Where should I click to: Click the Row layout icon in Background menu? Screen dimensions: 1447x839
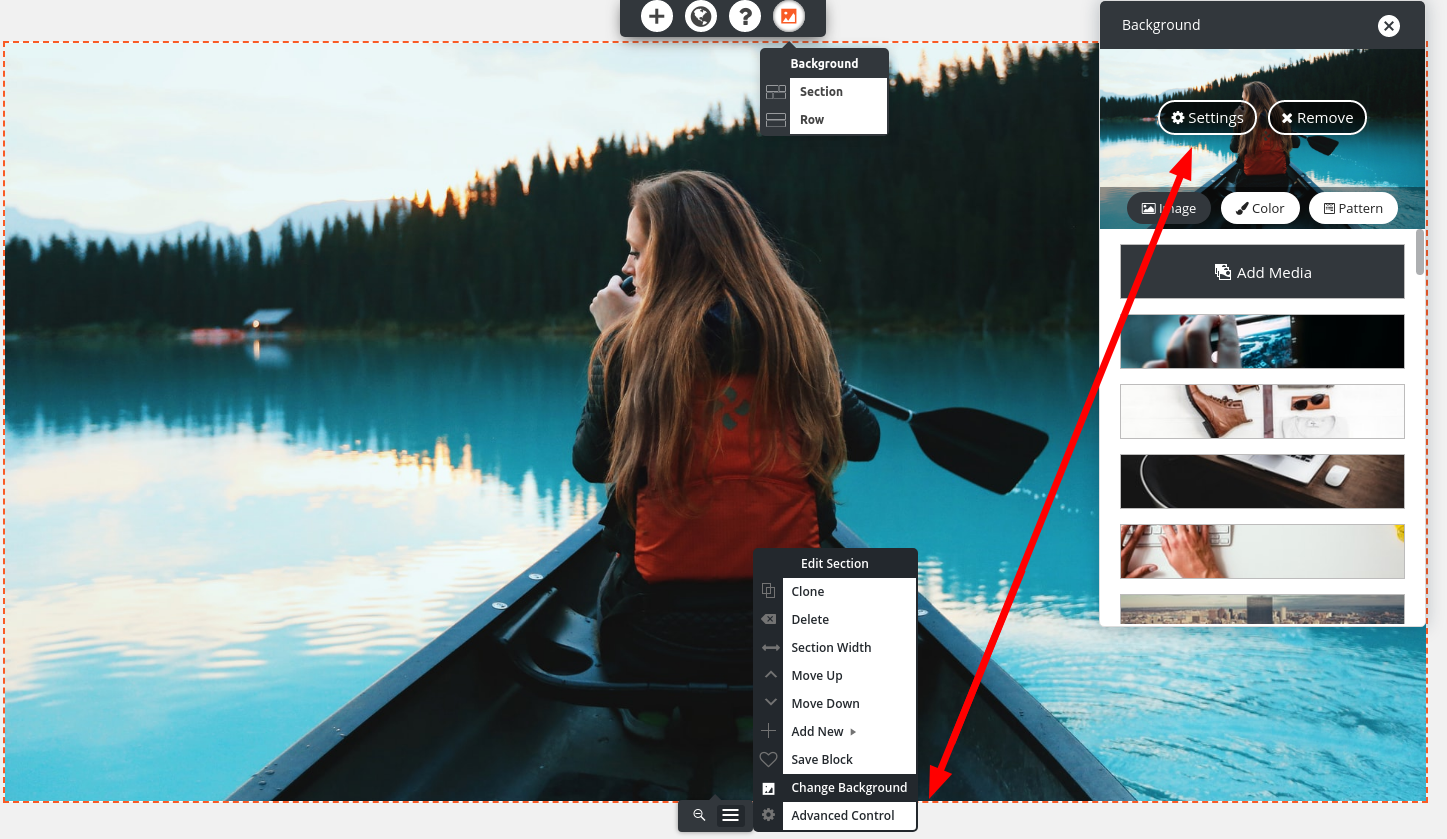click(x=775, y=120)
